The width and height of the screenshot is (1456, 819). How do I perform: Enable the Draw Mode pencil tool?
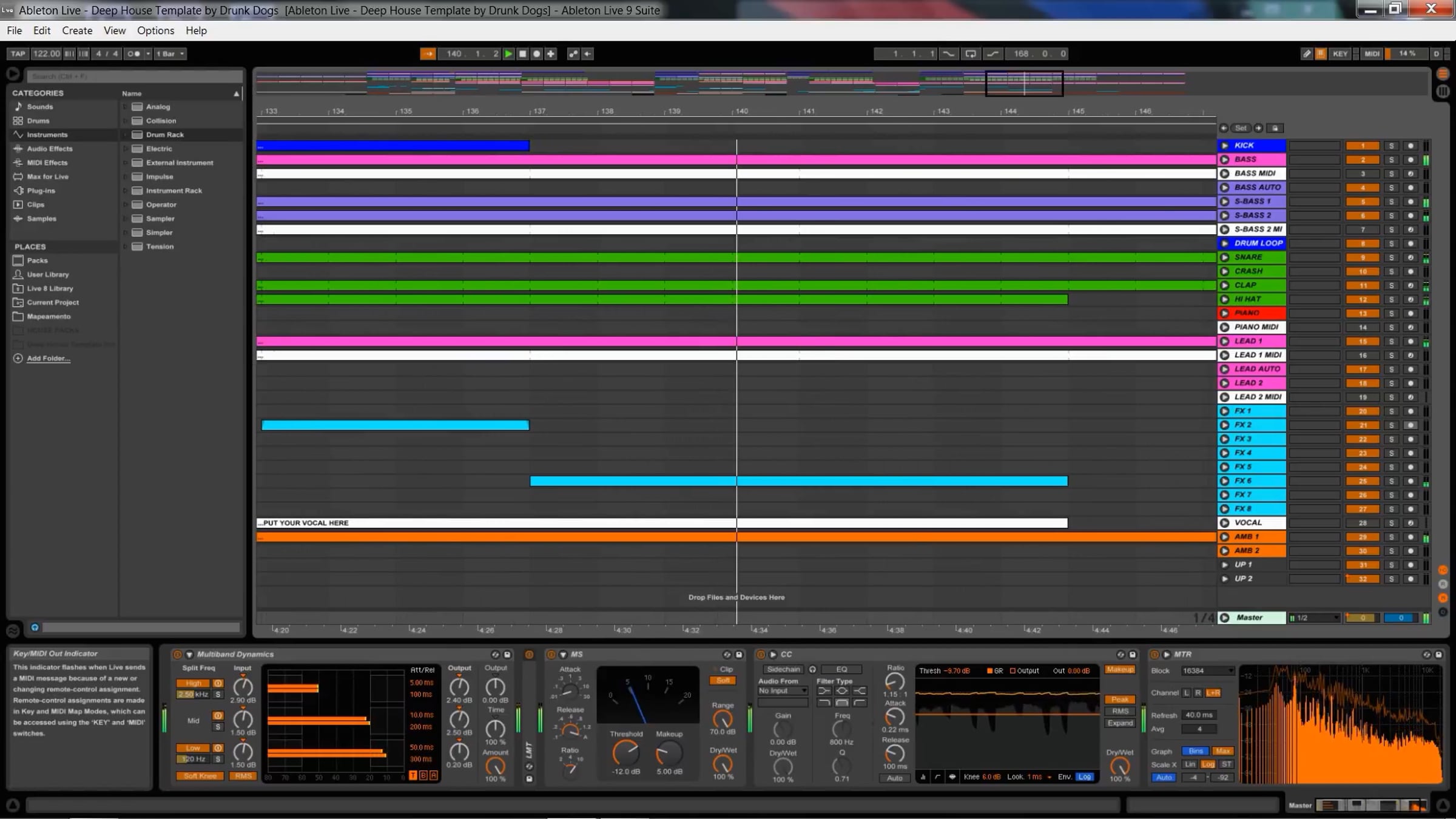(x=1306, y=54)
